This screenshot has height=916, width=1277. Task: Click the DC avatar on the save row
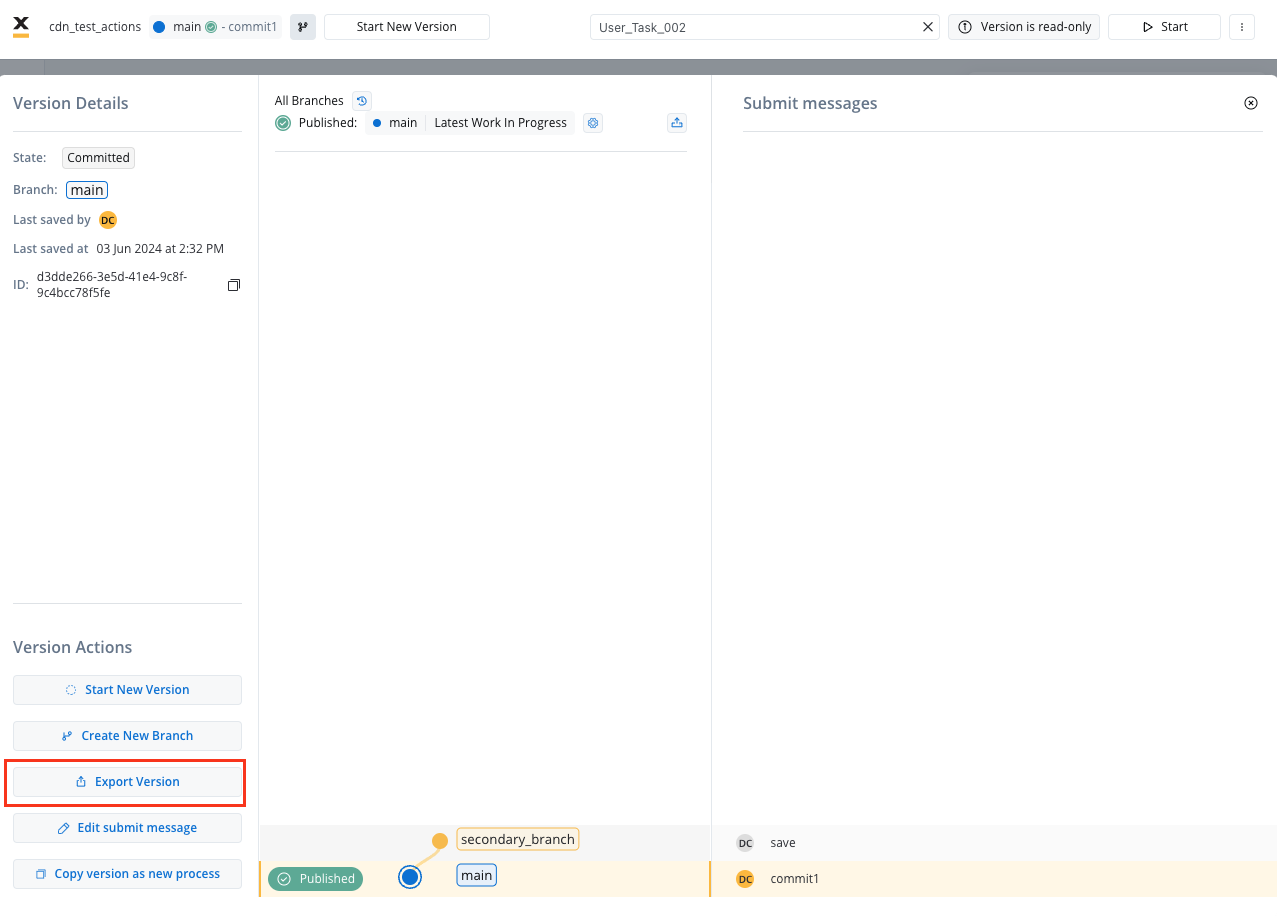745,843
